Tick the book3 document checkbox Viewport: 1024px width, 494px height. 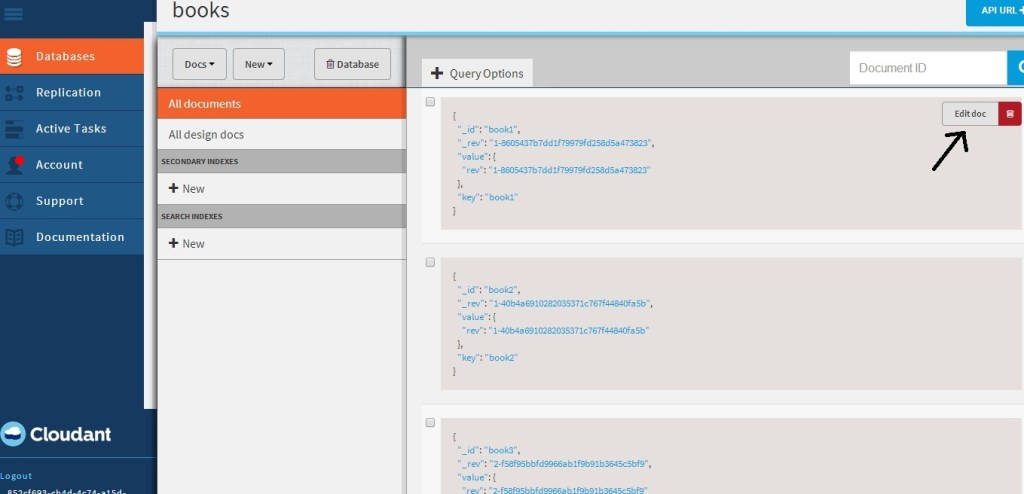pyautogui.click(x=430, y=423)
